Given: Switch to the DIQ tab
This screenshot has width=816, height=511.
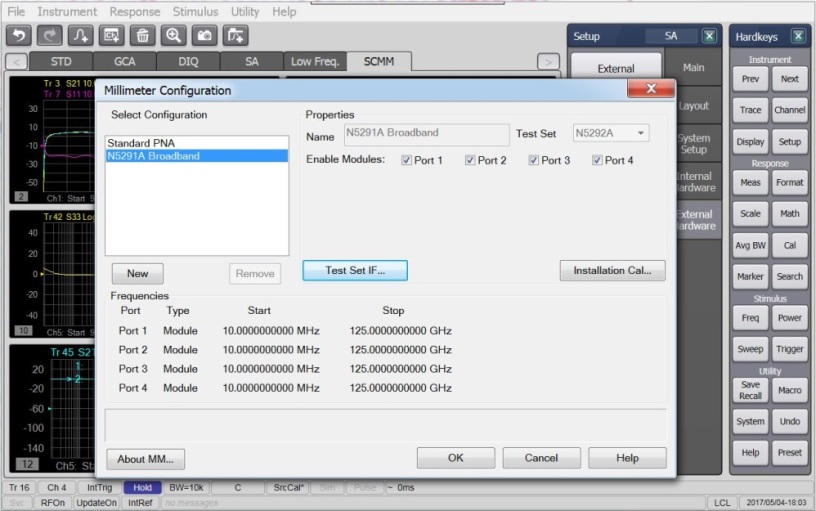Looking at the screenshot, I should [188, 61].
